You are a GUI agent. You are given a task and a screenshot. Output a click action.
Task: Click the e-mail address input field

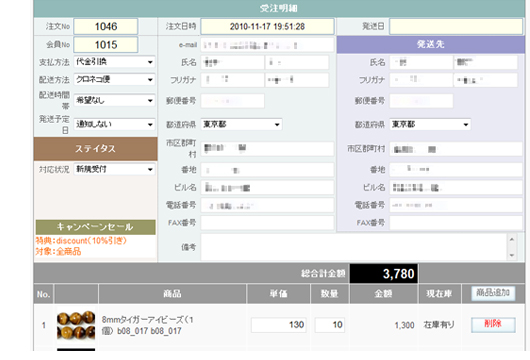click(x=267, y=45)
